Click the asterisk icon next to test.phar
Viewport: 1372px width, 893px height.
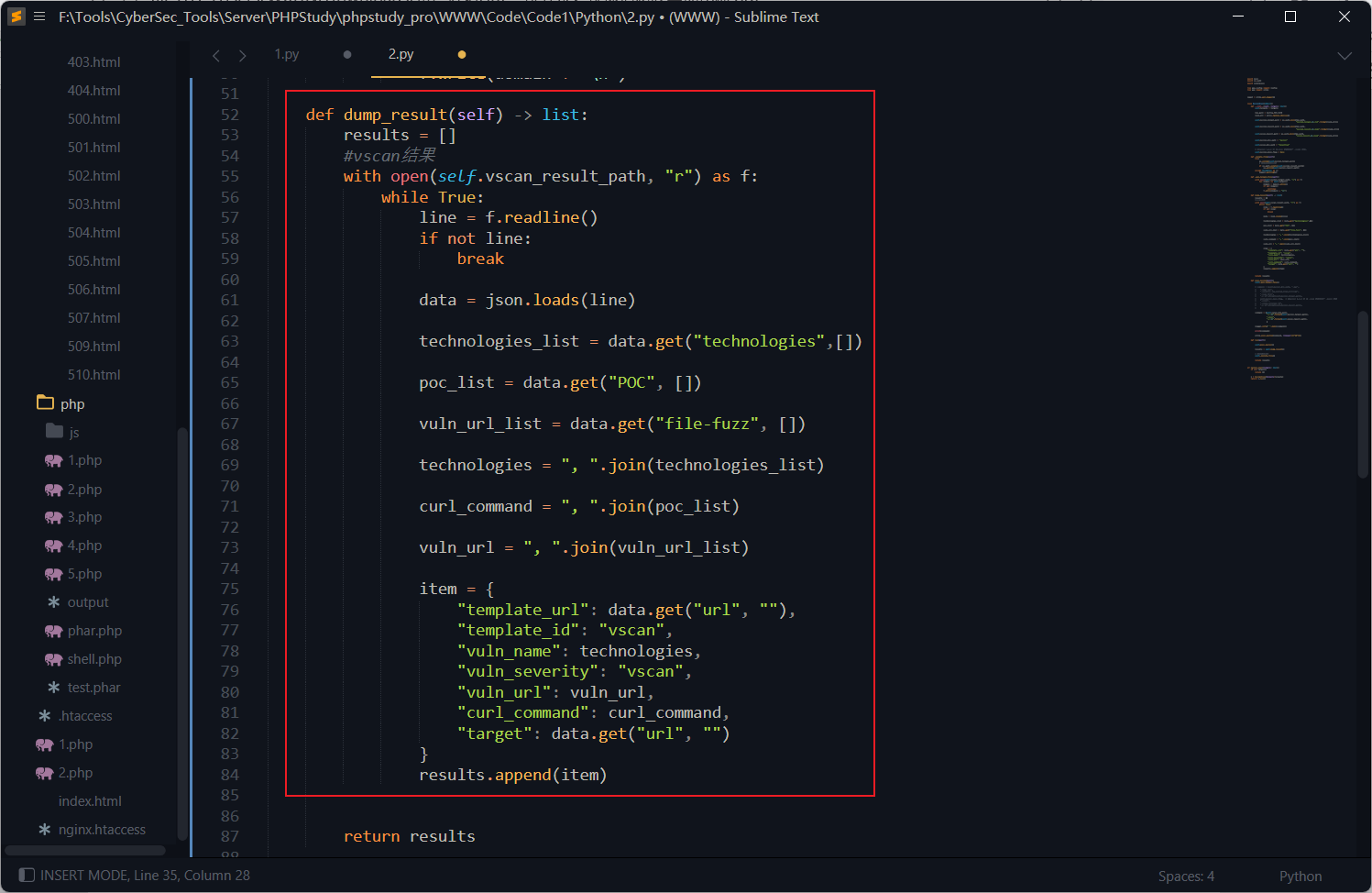54,688
